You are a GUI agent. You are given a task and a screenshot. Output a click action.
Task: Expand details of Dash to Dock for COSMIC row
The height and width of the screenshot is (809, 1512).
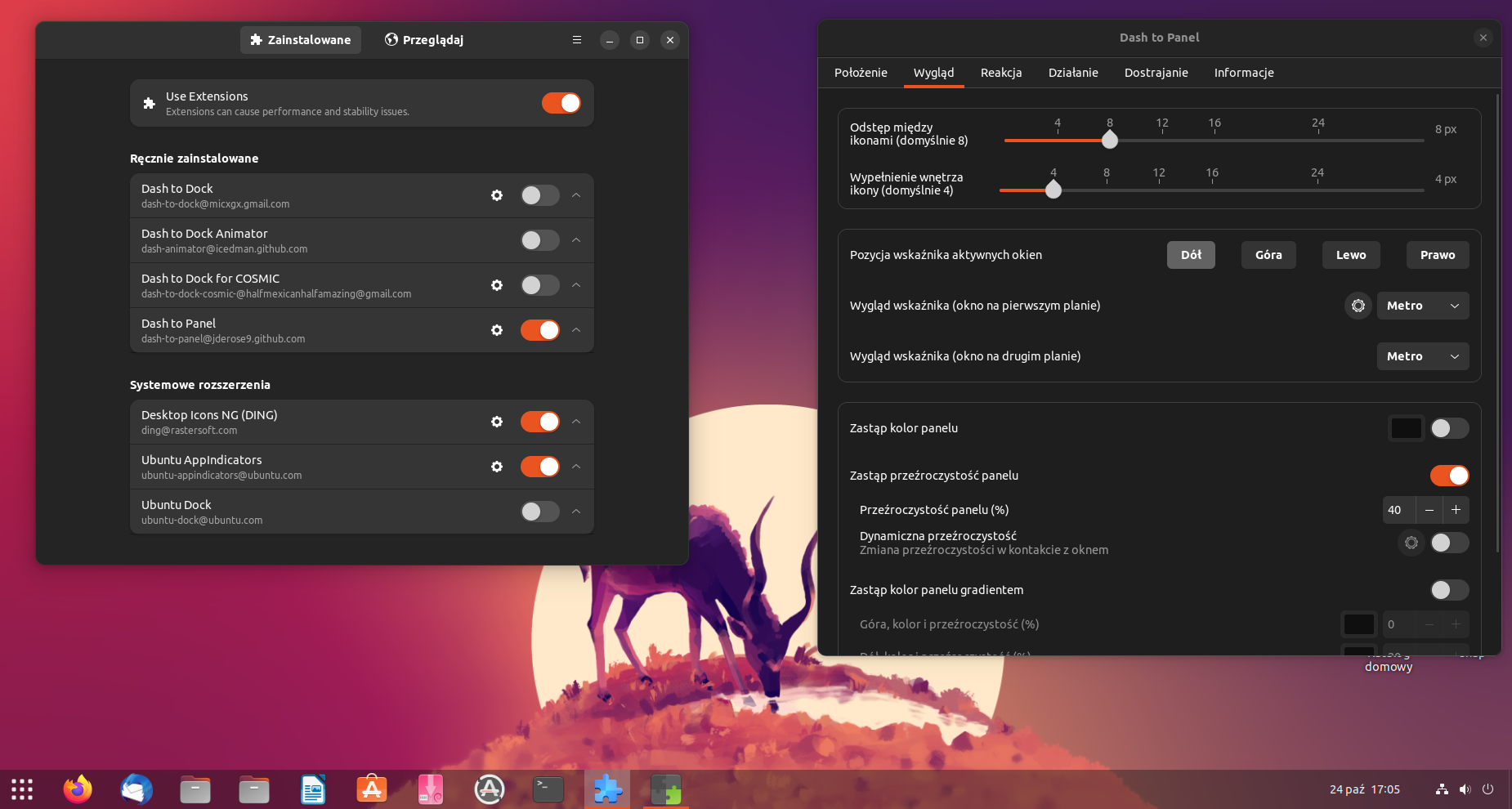(x=576, y=285)
